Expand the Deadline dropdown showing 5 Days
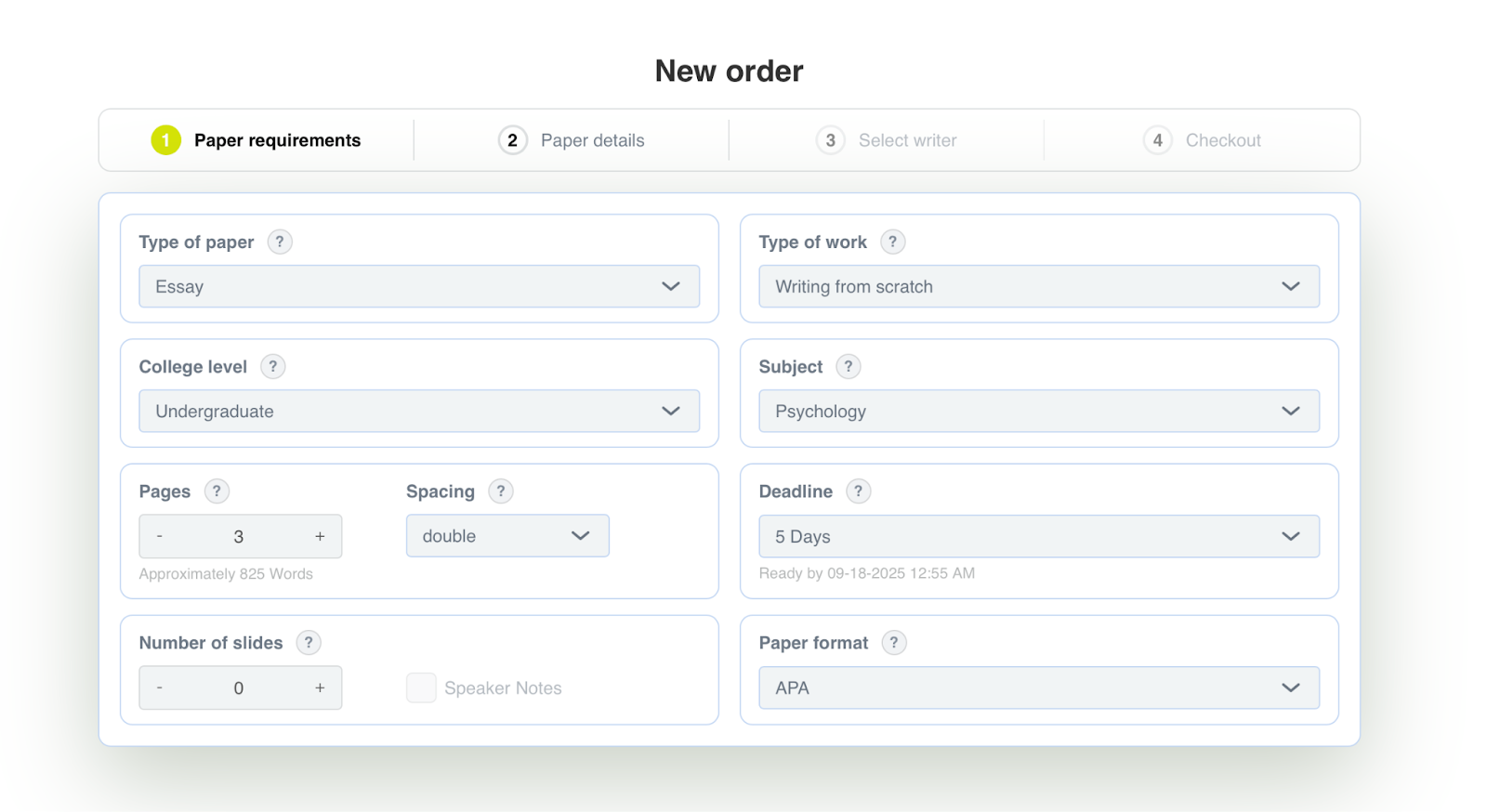 click(1038, 536)
